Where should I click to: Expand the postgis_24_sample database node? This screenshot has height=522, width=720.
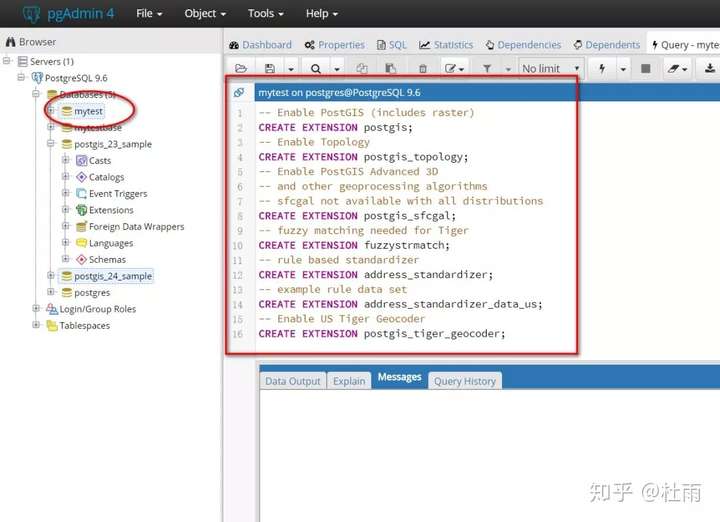[x=51, y=275]
